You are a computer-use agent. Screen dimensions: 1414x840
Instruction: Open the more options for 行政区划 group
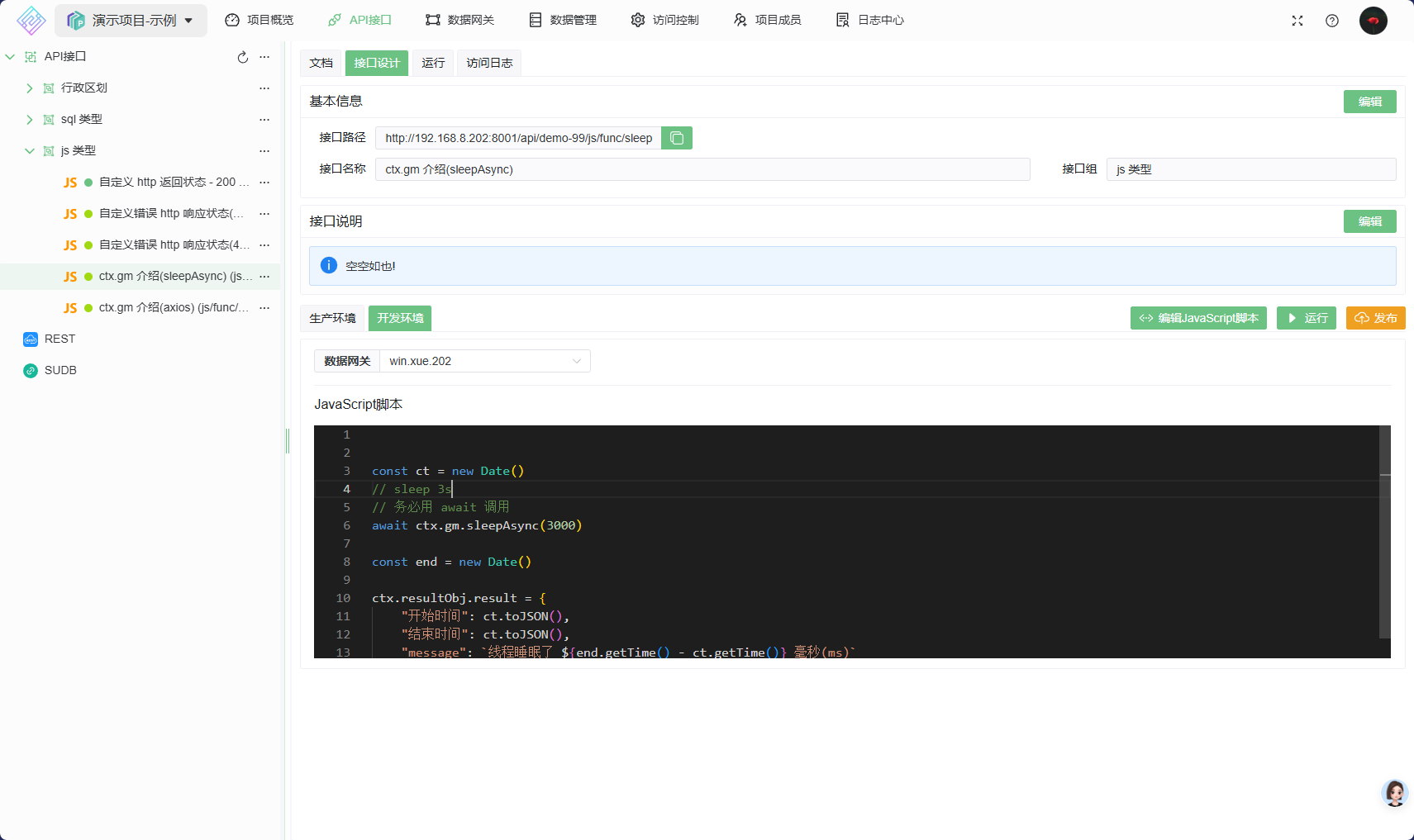click(x=264, y=88)
